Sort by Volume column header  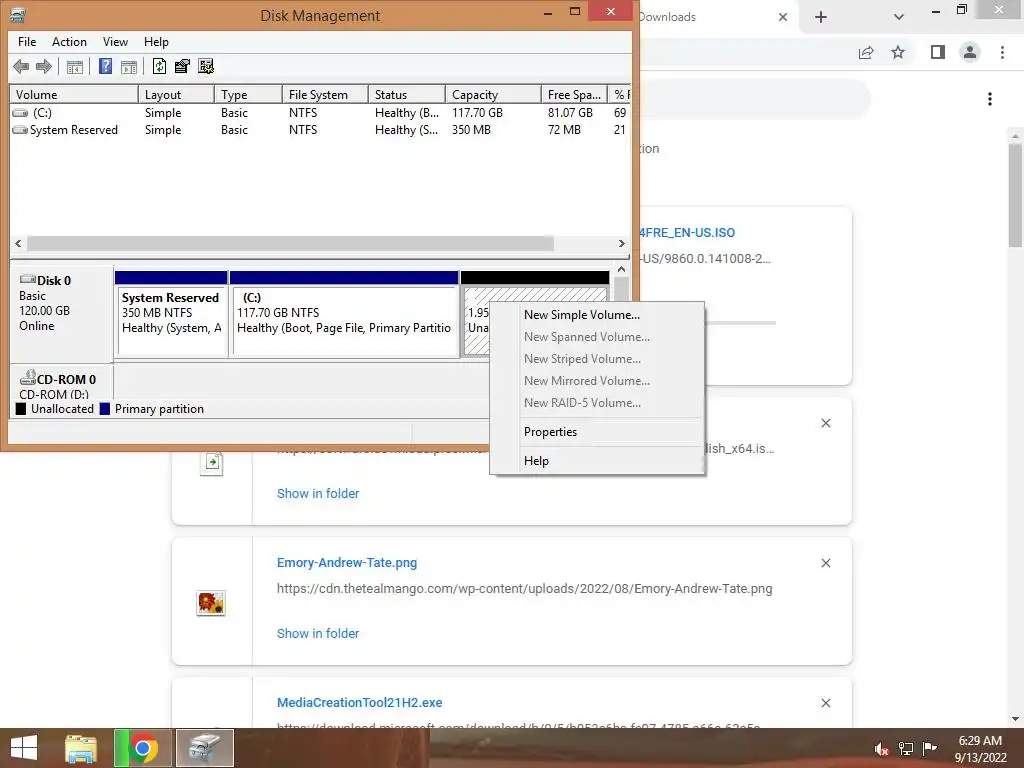click(x=74, y=95)
